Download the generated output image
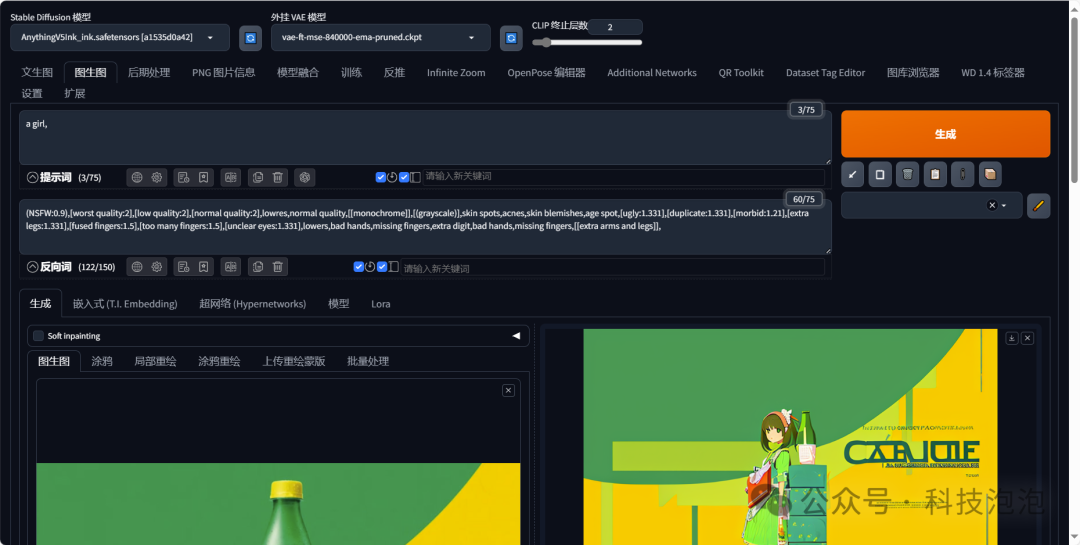1080x545 pixels. 1012,338
